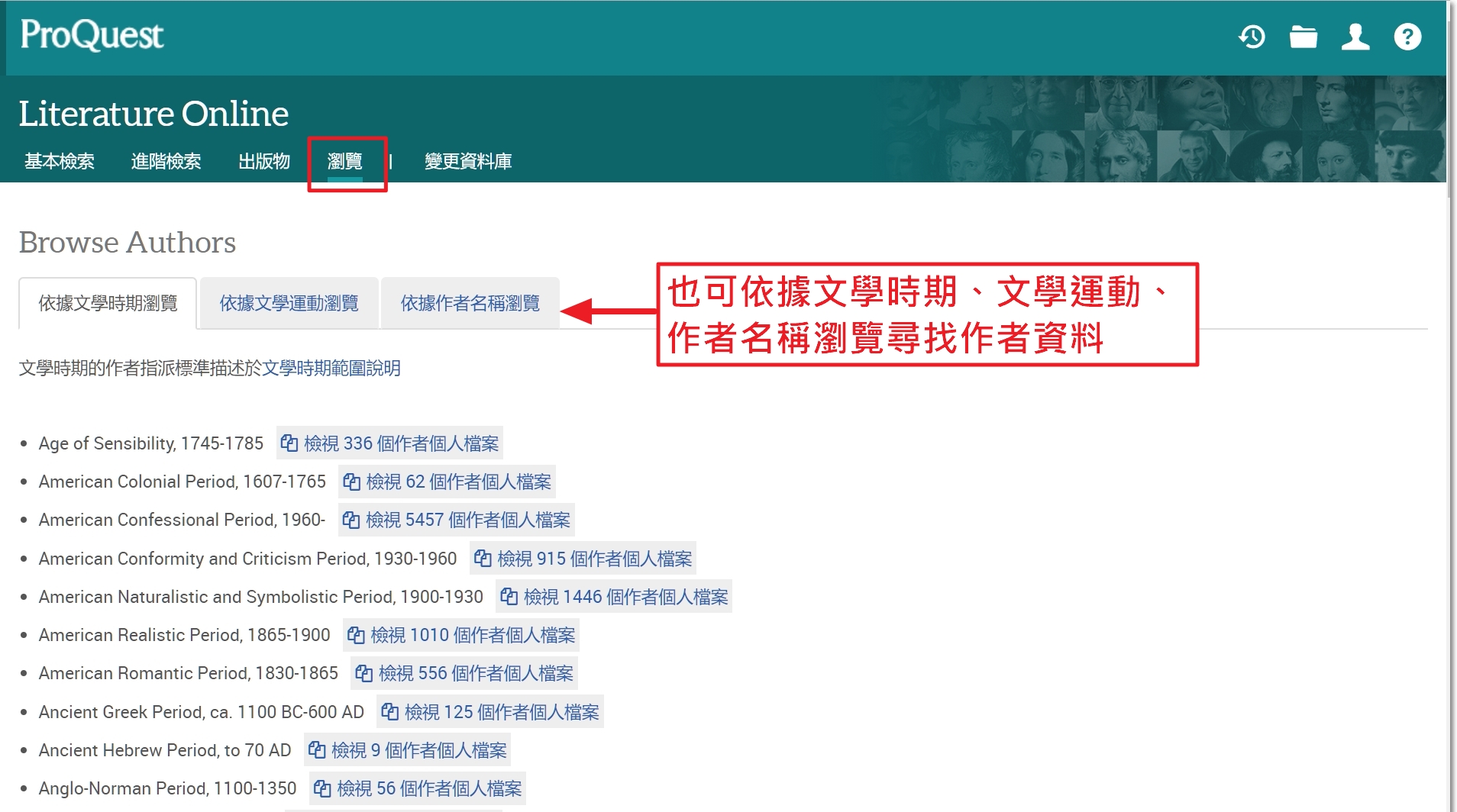Click copy icon beside Ancient Hebrew Period count
1457x812 pixels.
pos(316,750)
